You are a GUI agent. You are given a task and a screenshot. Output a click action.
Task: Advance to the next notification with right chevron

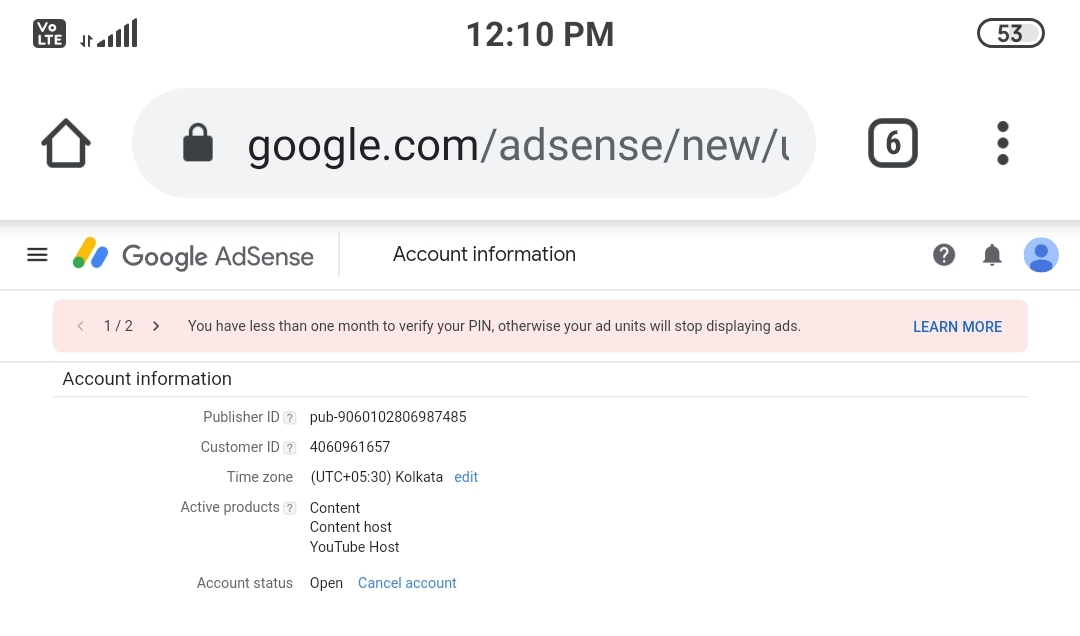tap(156, 326)
